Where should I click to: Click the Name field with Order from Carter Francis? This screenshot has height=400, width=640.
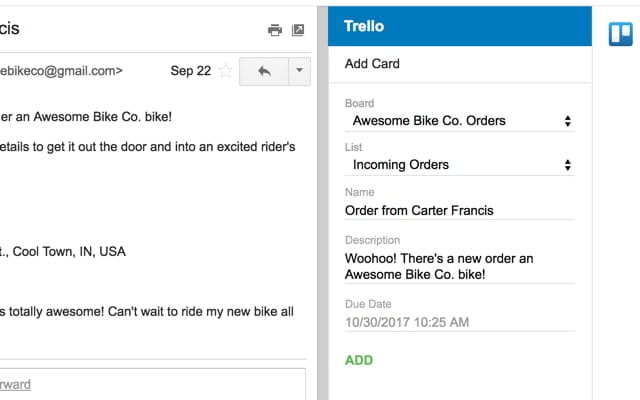point(459,210)
